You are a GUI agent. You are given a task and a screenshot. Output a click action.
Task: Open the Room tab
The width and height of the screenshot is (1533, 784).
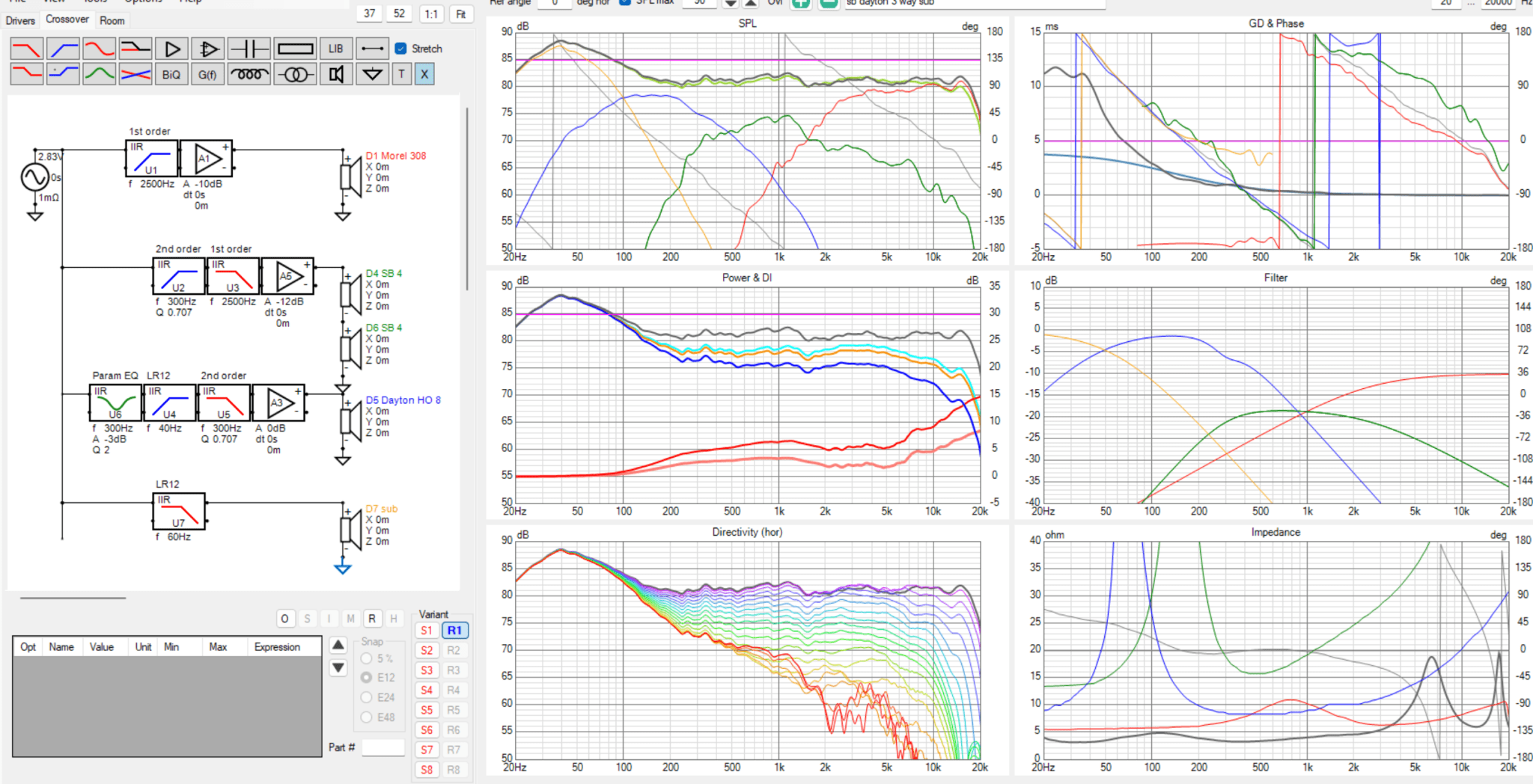tap(112, 20)
